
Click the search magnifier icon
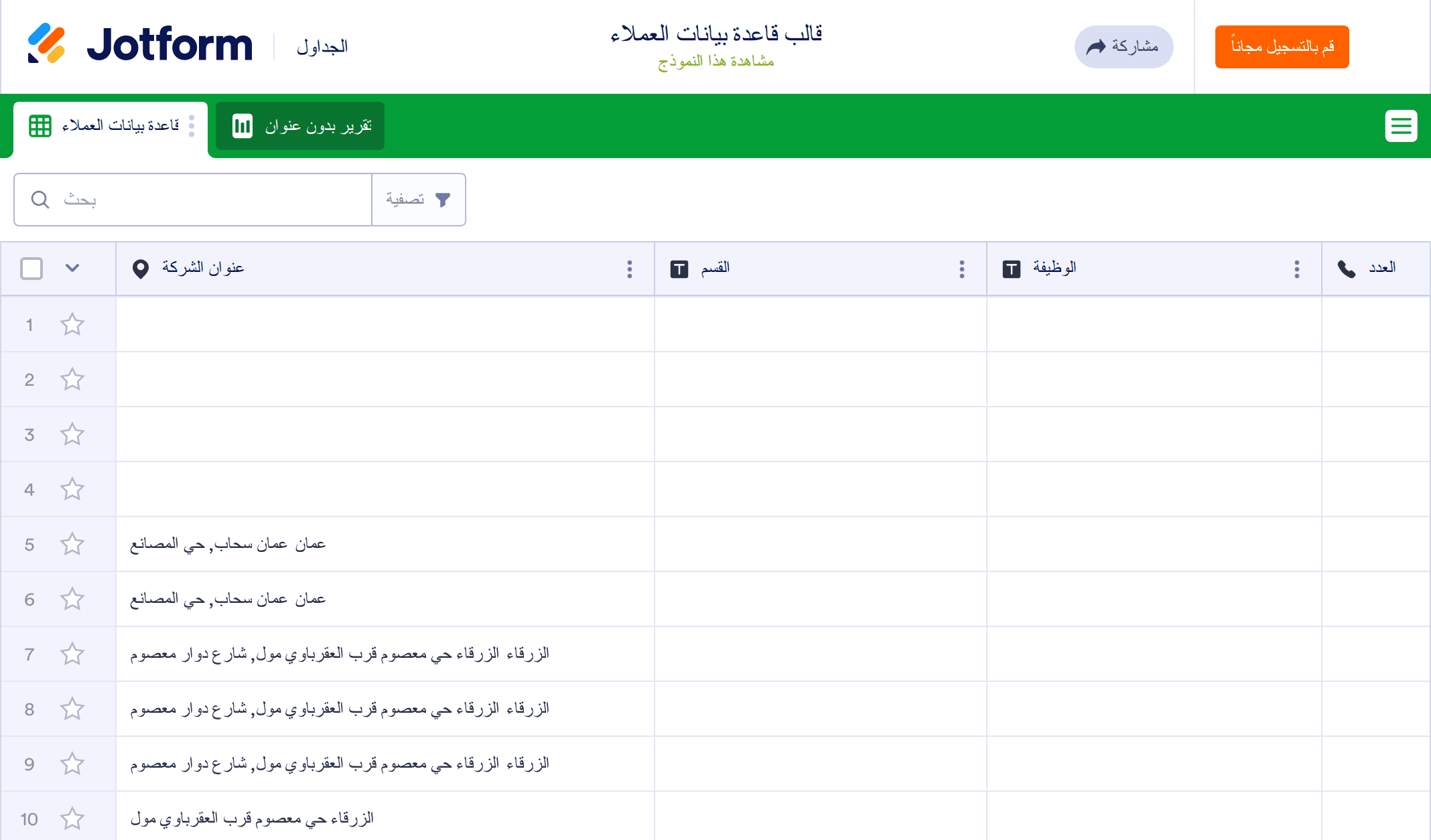(40, 200)
